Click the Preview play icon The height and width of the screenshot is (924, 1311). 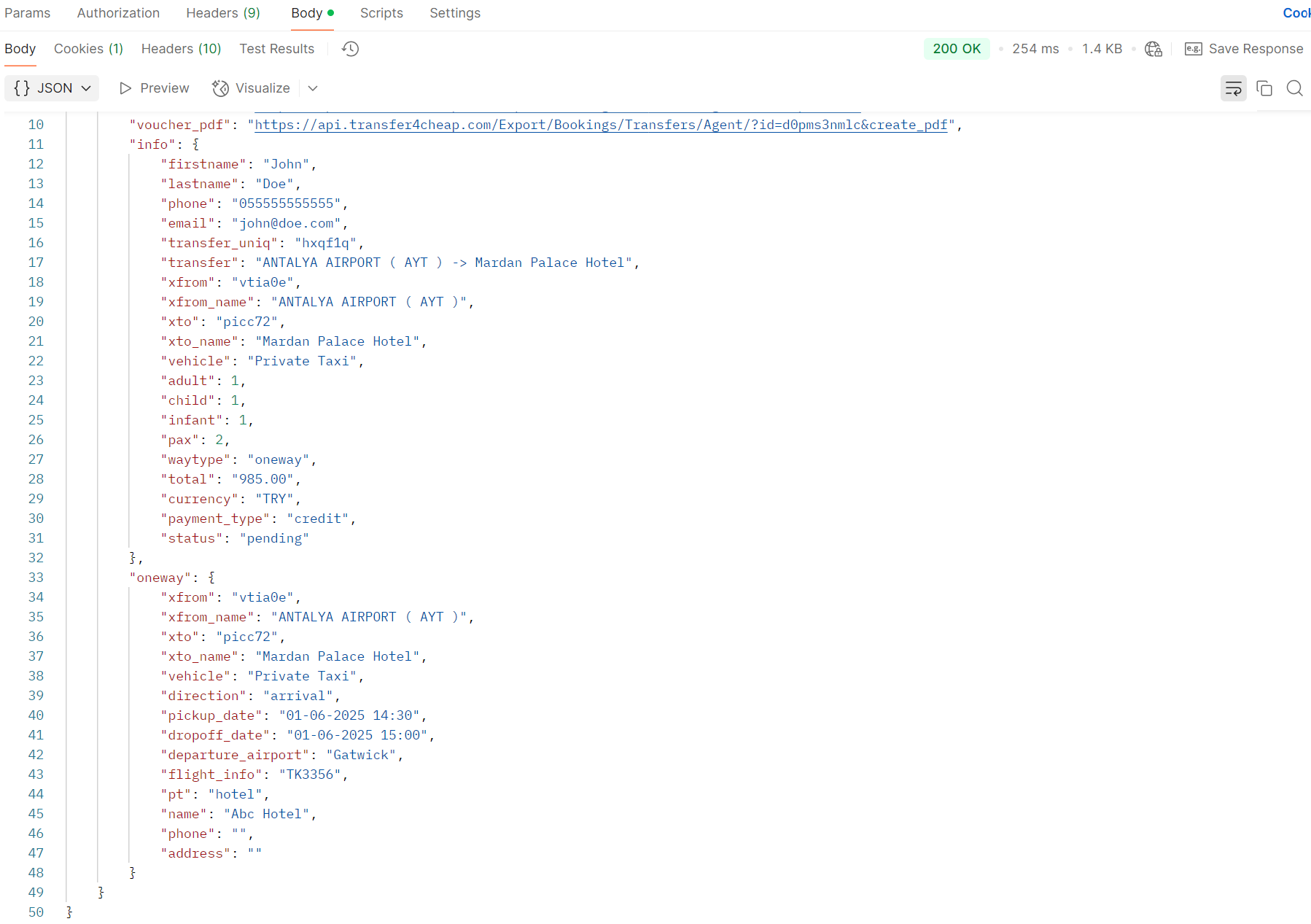pyautogui.click(x=125, y=88)
